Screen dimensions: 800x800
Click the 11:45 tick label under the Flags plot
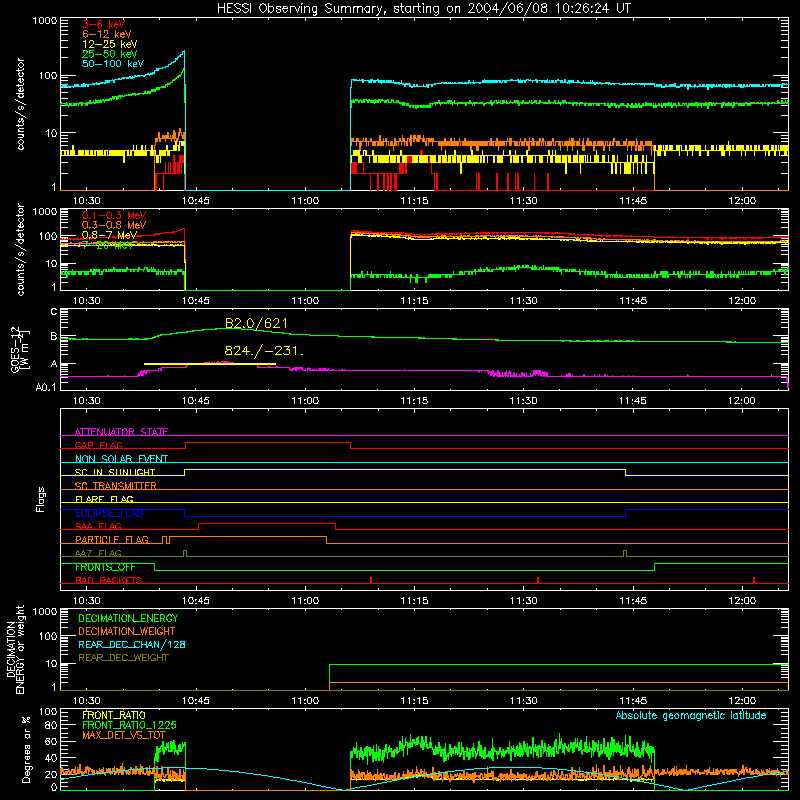633,601
